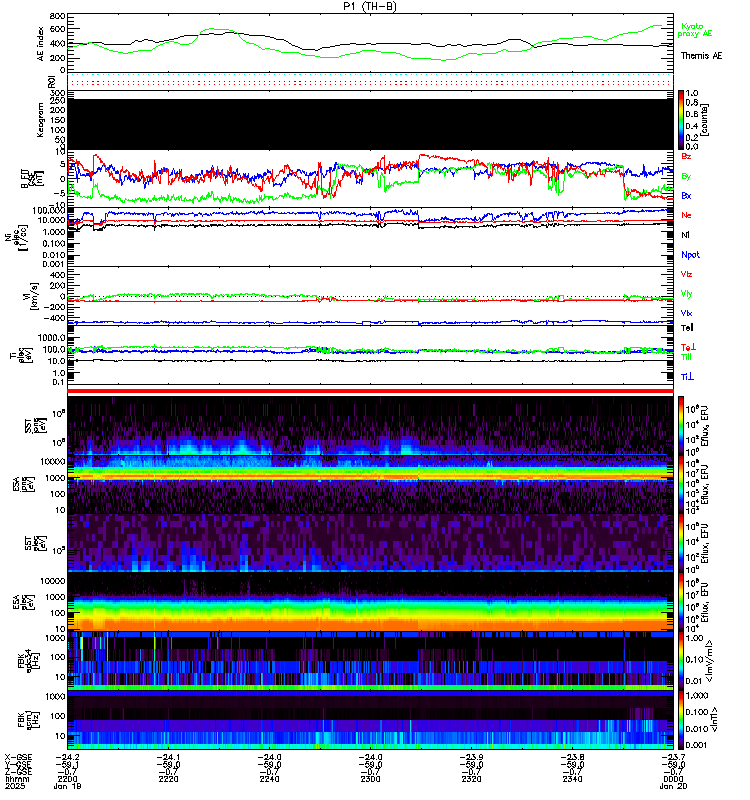Screen dimensions: 750x800
Task: Click the B_FIT y-axis label
Action: 32,179
